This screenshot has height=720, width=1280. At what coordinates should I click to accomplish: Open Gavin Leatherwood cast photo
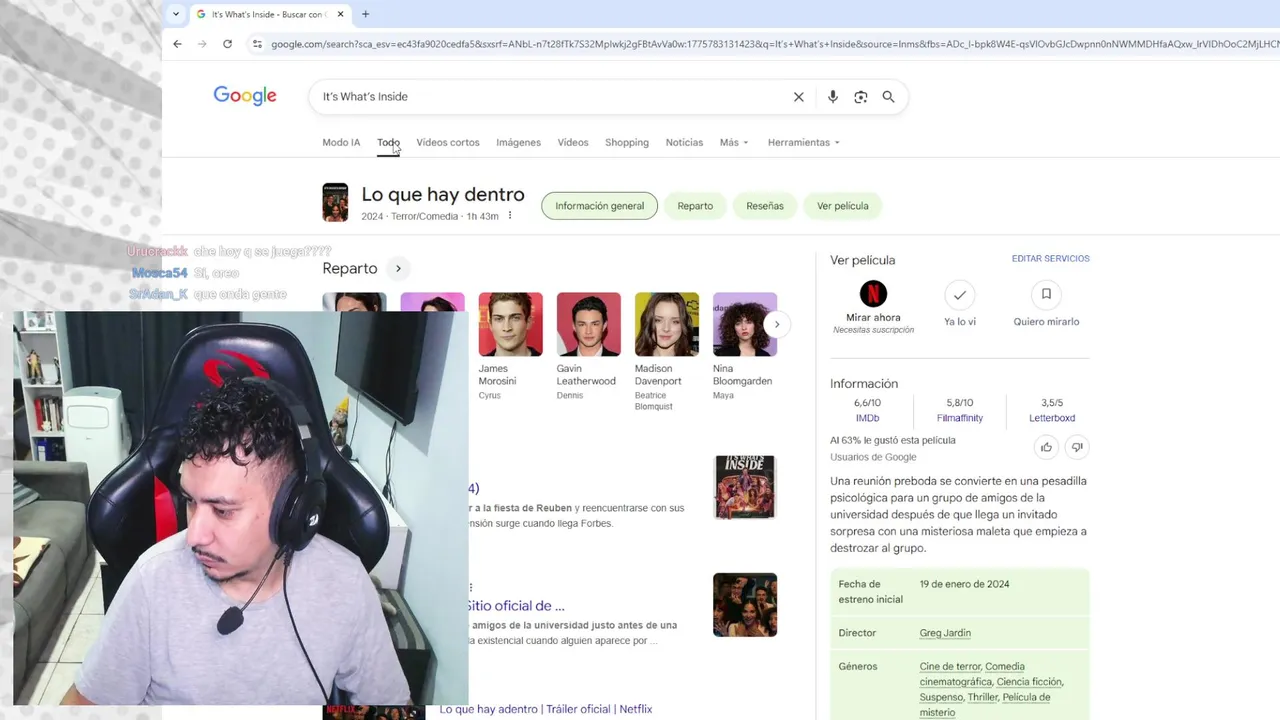(x=588, y=324)
